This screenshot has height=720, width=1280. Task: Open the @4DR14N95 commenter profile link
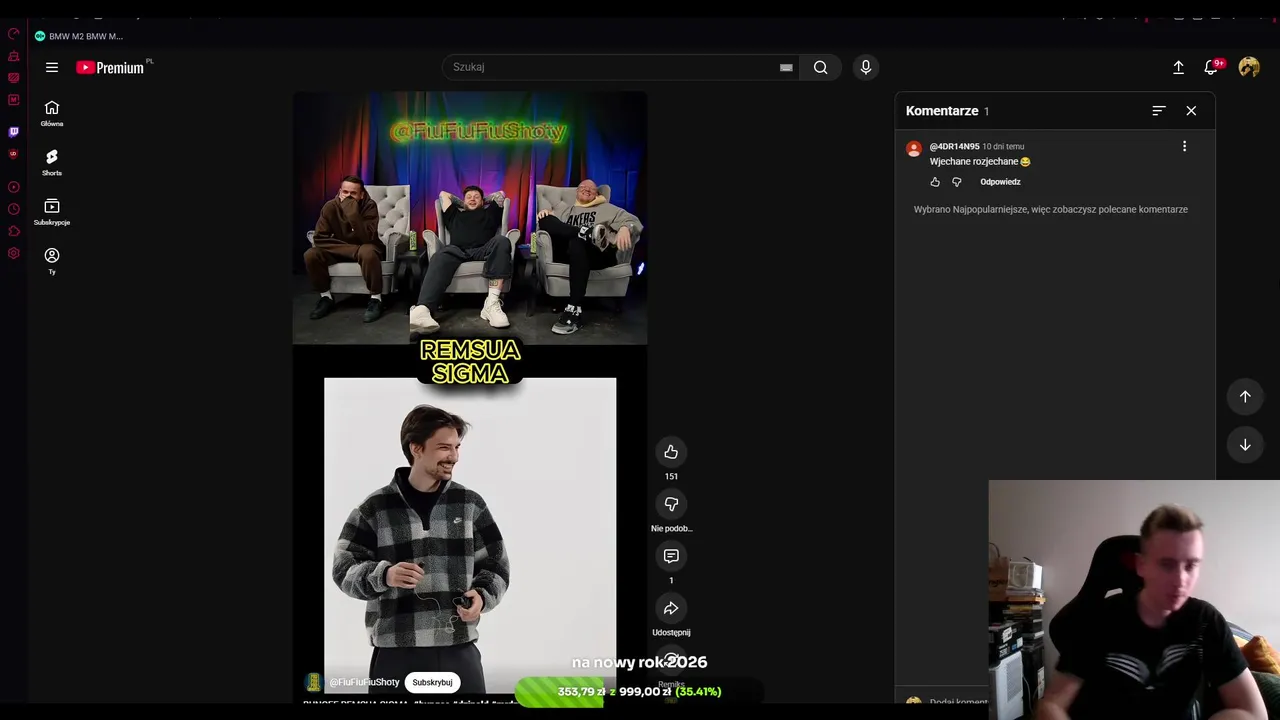pyautogui.click(x=955, y=146)
